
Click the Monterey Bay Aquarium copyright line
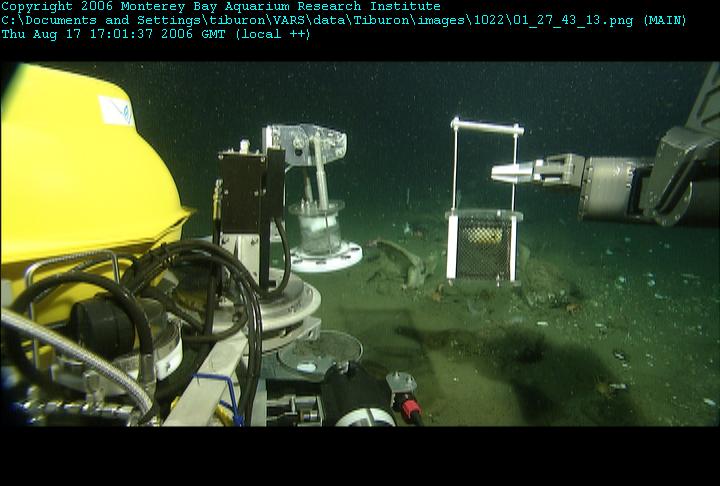point(221,6)
